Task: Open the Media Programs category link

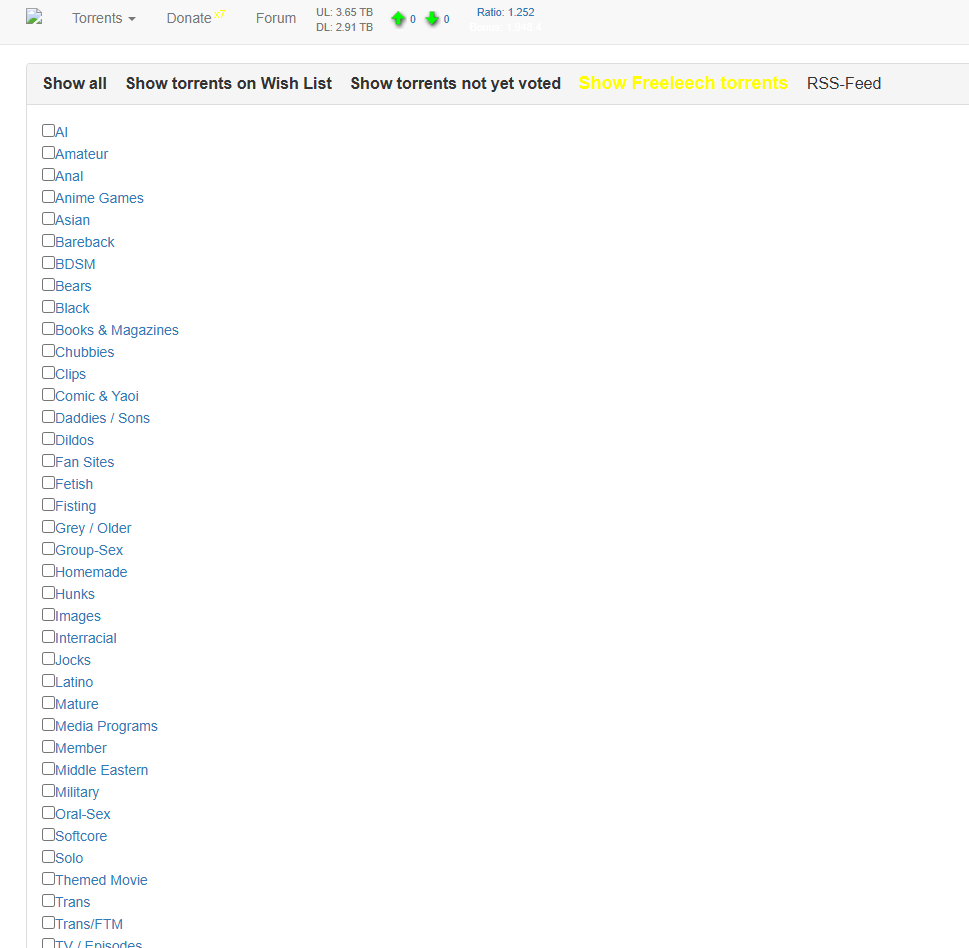Action: pyautogui.click(x=106, y=726)
